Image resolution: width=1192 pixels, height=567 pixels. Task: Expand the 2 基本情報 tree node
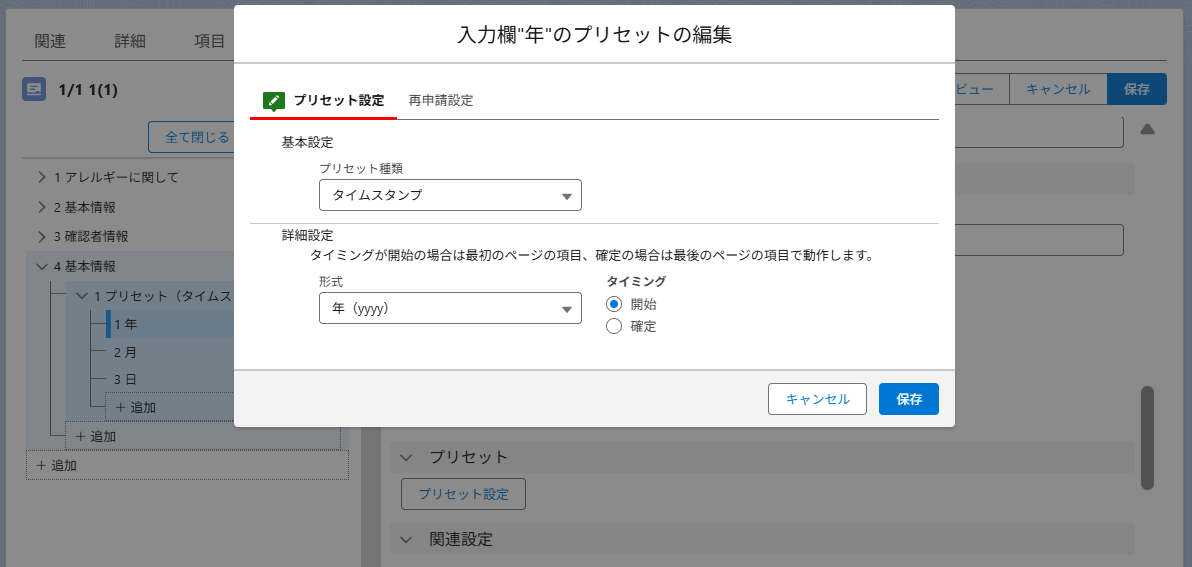point(42,207)
